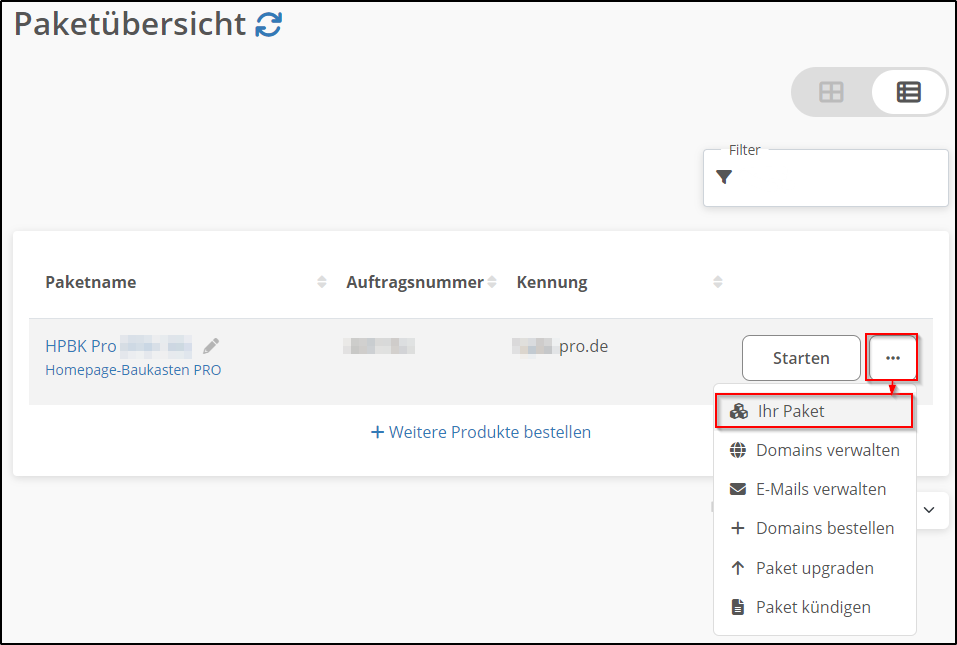The height and width of the screenshot is (645, 957).
Task: Click the upgrade arrow icon beside Paket upgraden
Action: pyautogui.click(x=738, y=567)
